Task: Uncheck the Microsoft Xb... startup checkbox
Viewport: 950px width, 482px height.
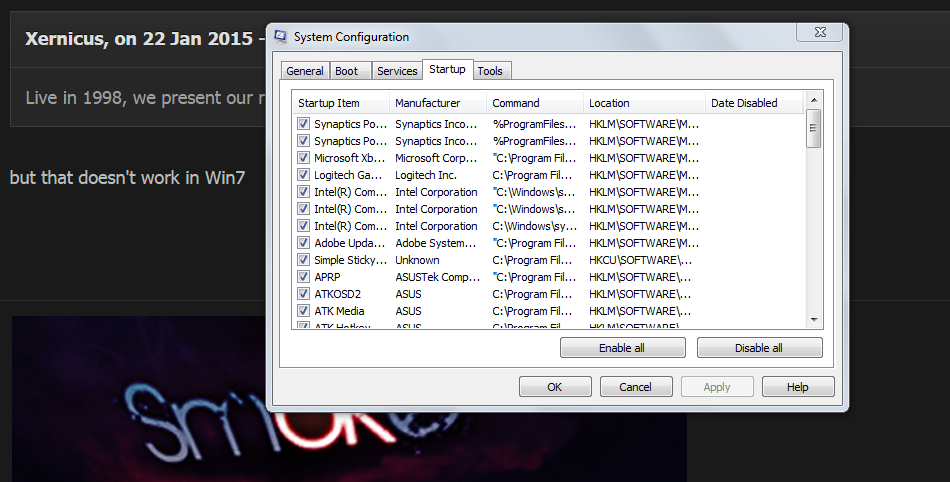Action: 304,157
